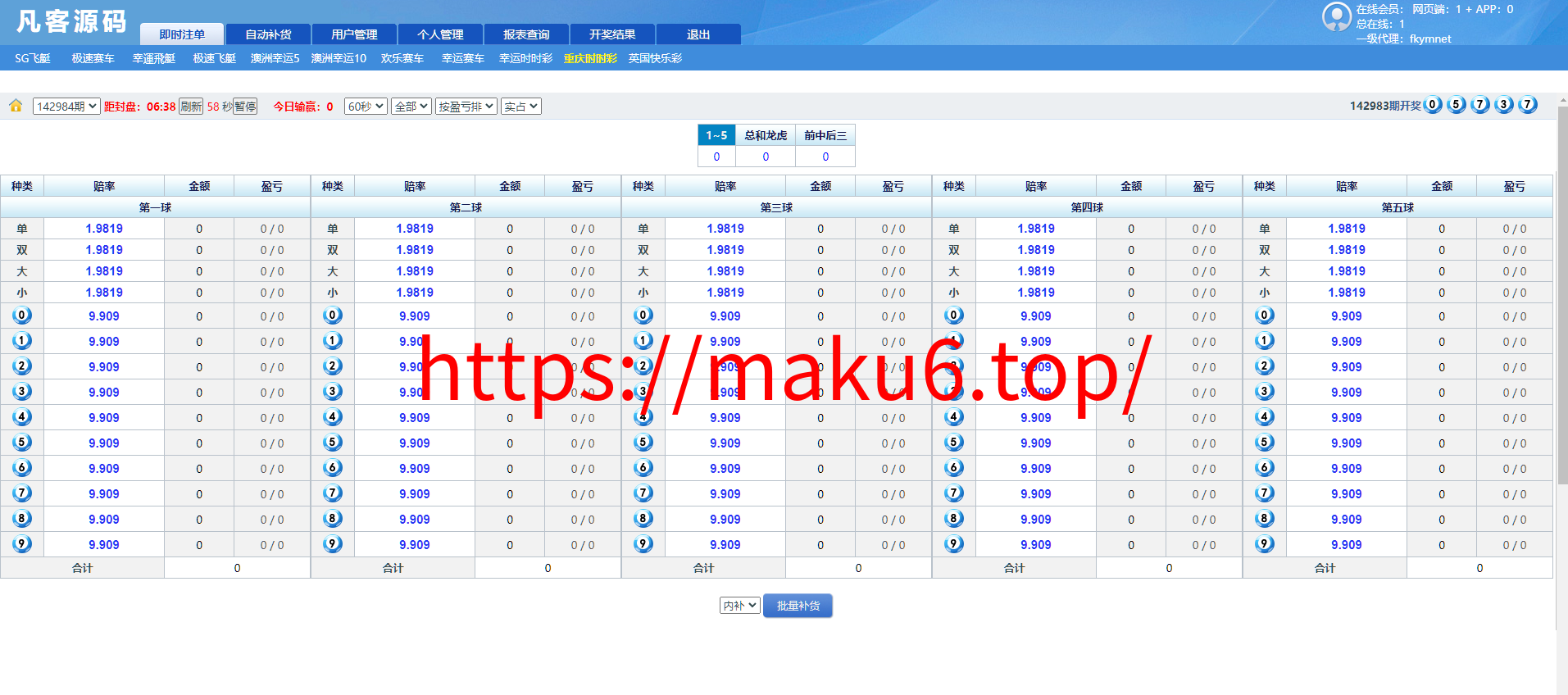Open the 内补 dropdown near 批量补货
The image size is (1568, 695).
[740, 606]
